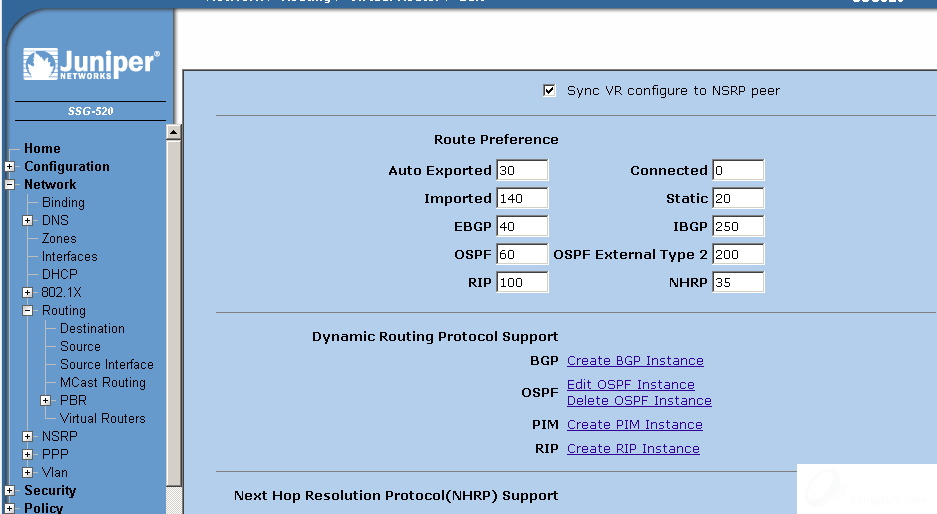Expand the 802.1X submenu
937x514 pixels.
(x=28, y=293)
